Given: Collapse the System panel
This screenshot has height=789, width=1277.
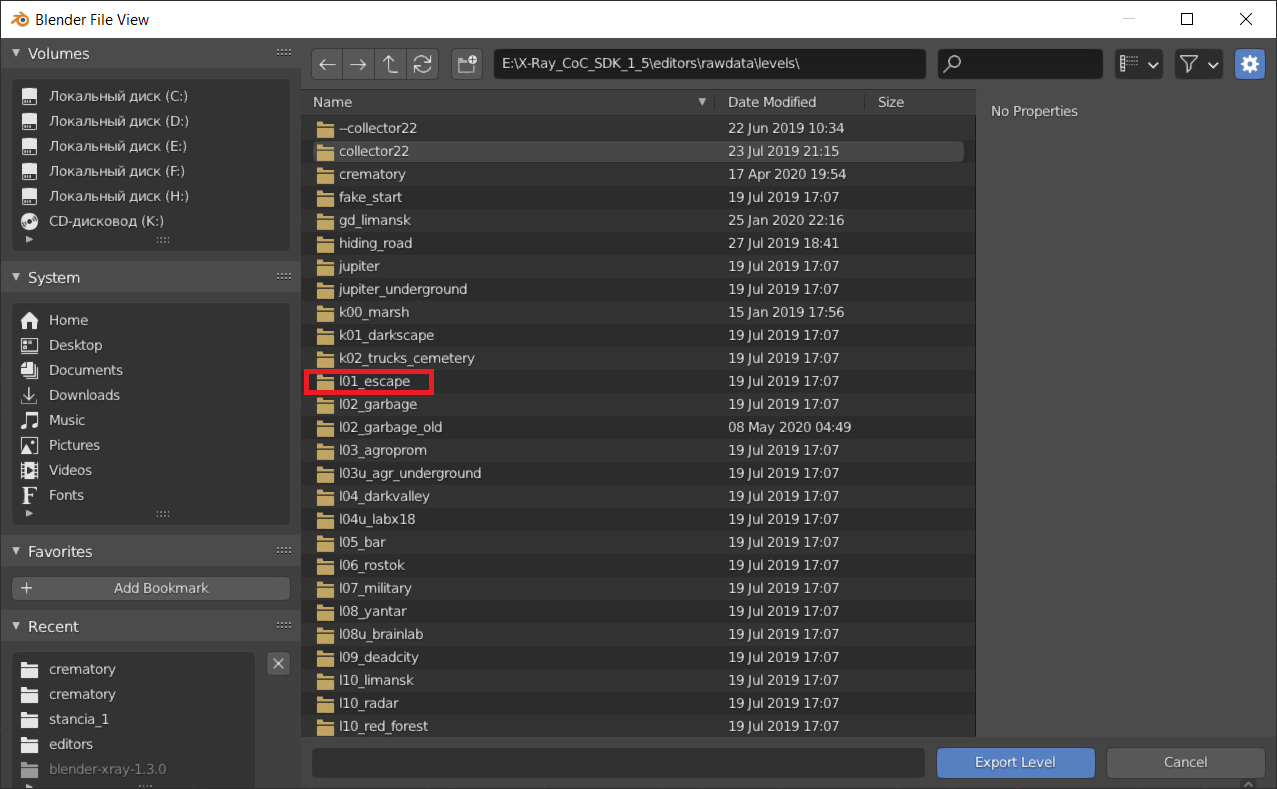Looking at the screenshot, I should pyautogui.click(x=17, y=278).
